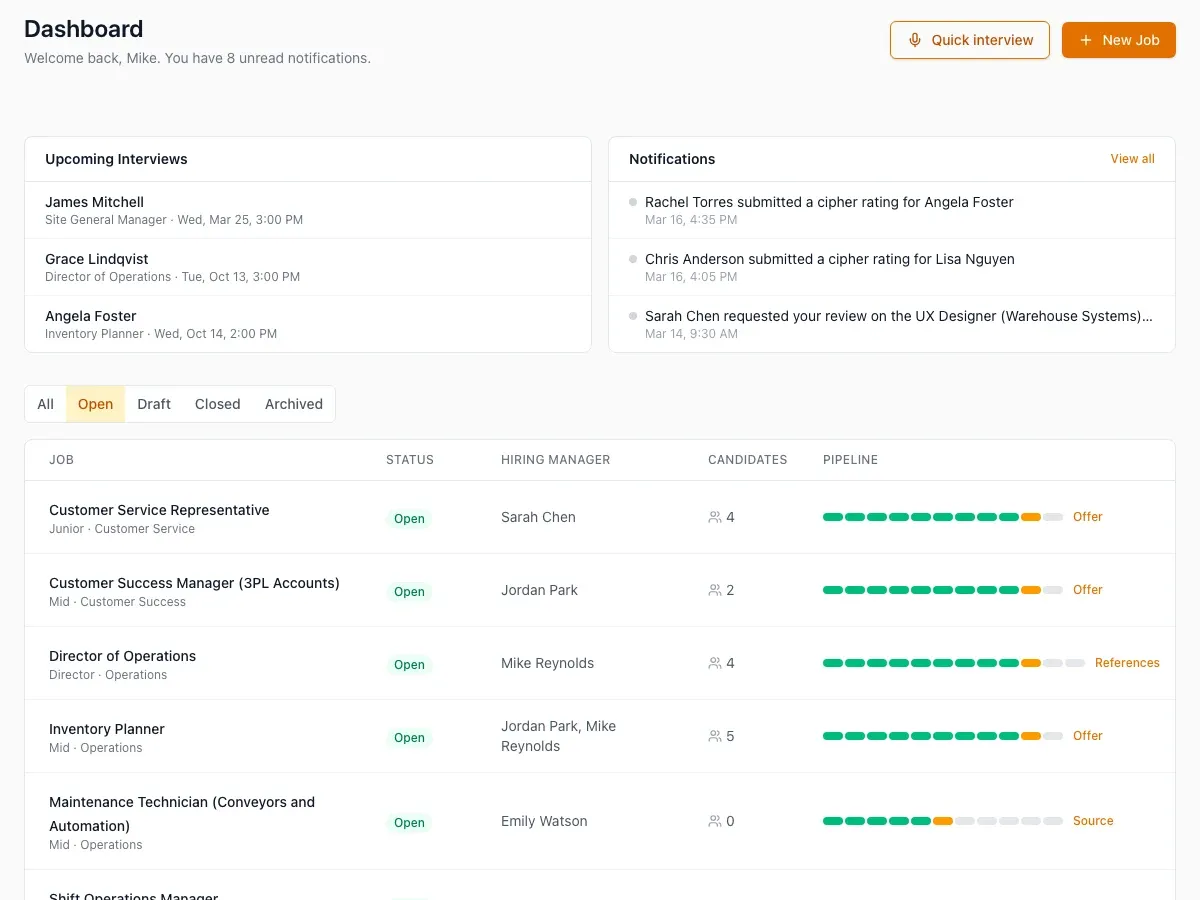Select the Open jobs tab
The image size is (1200, 900).
click(95, 404)
